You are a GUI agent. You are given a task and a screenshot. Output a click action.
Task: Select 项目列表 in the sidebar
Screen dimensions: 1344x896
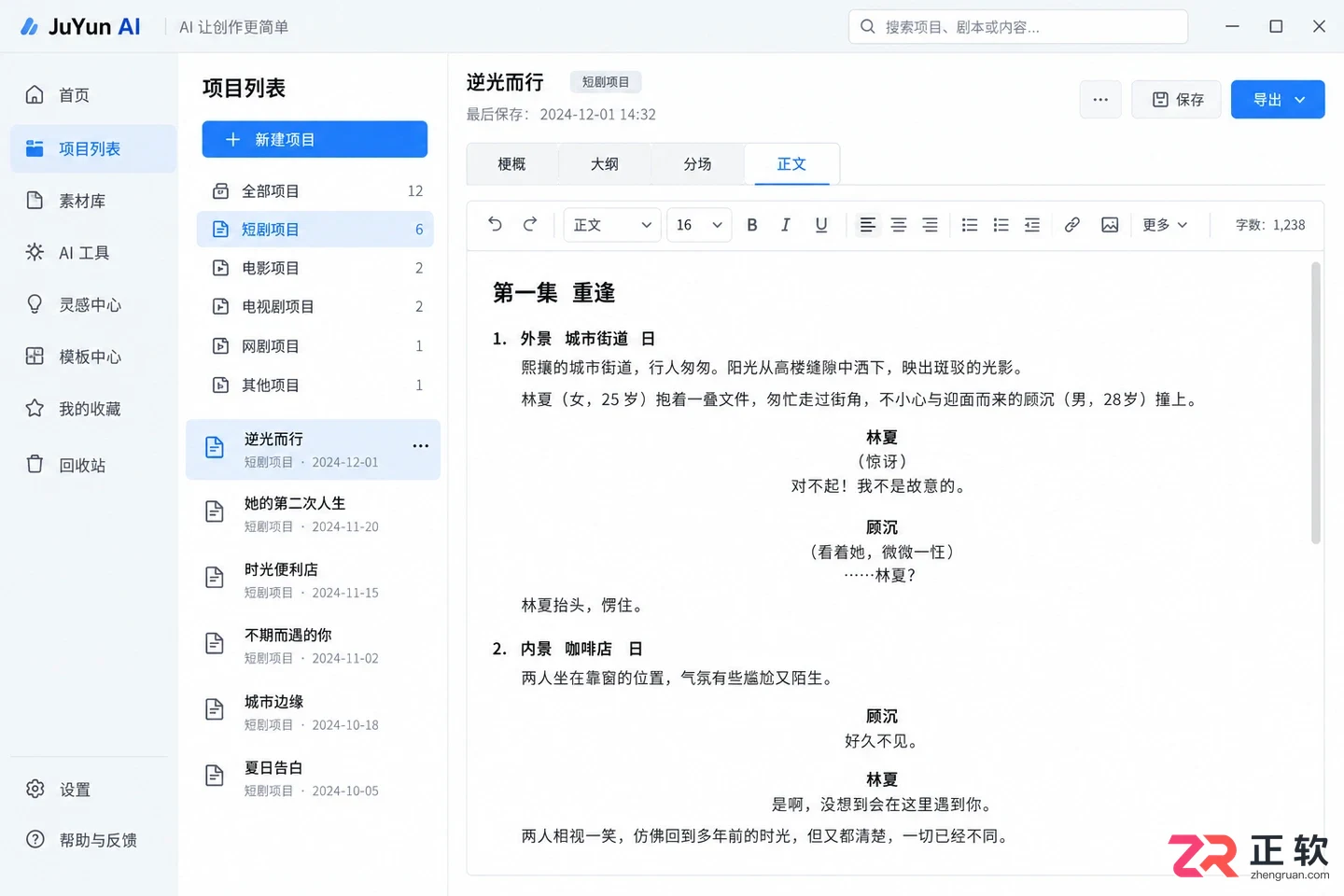coord(93,148)
